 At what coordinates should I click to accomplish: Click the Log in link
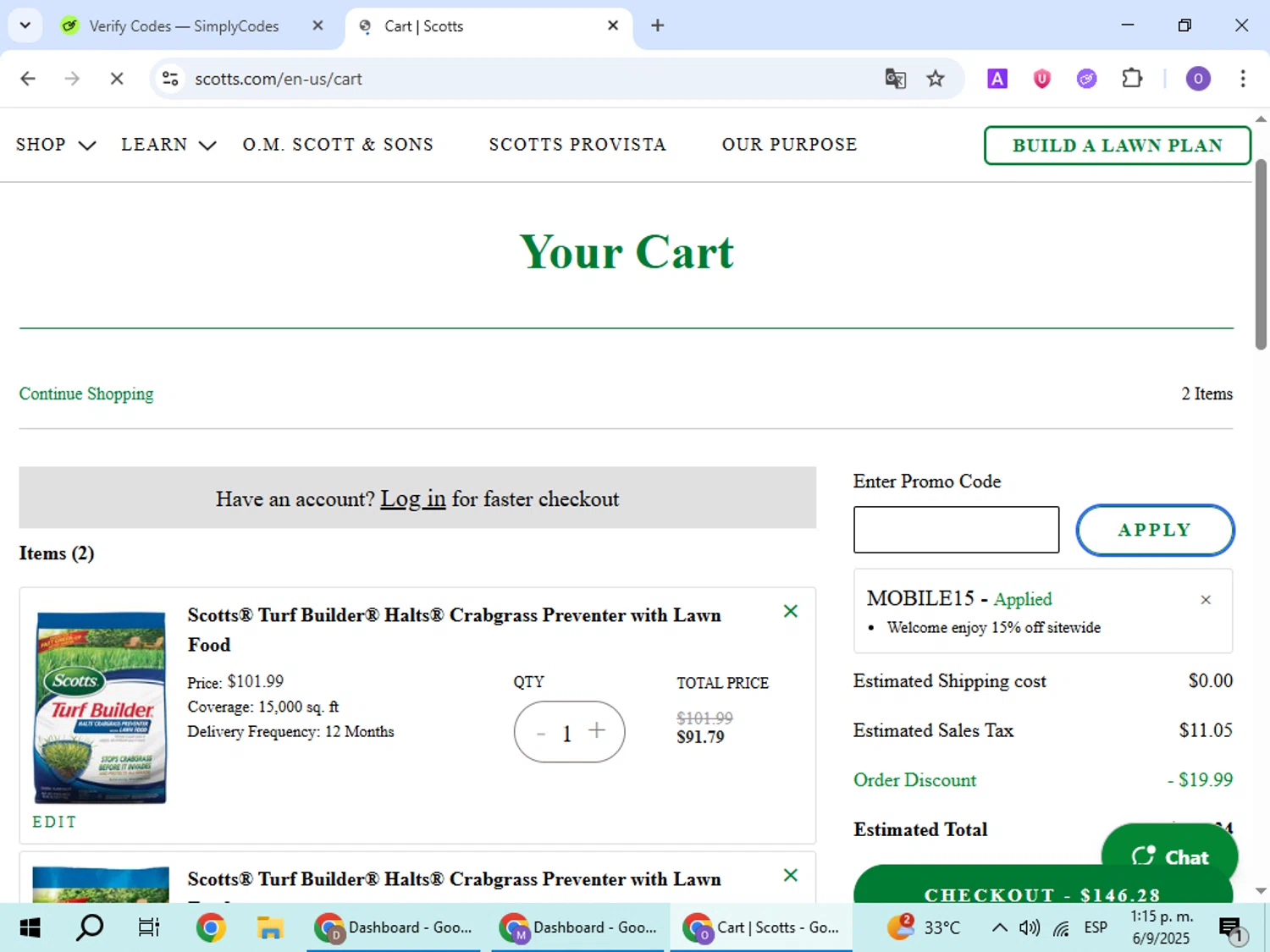click(x=412, y=499)
